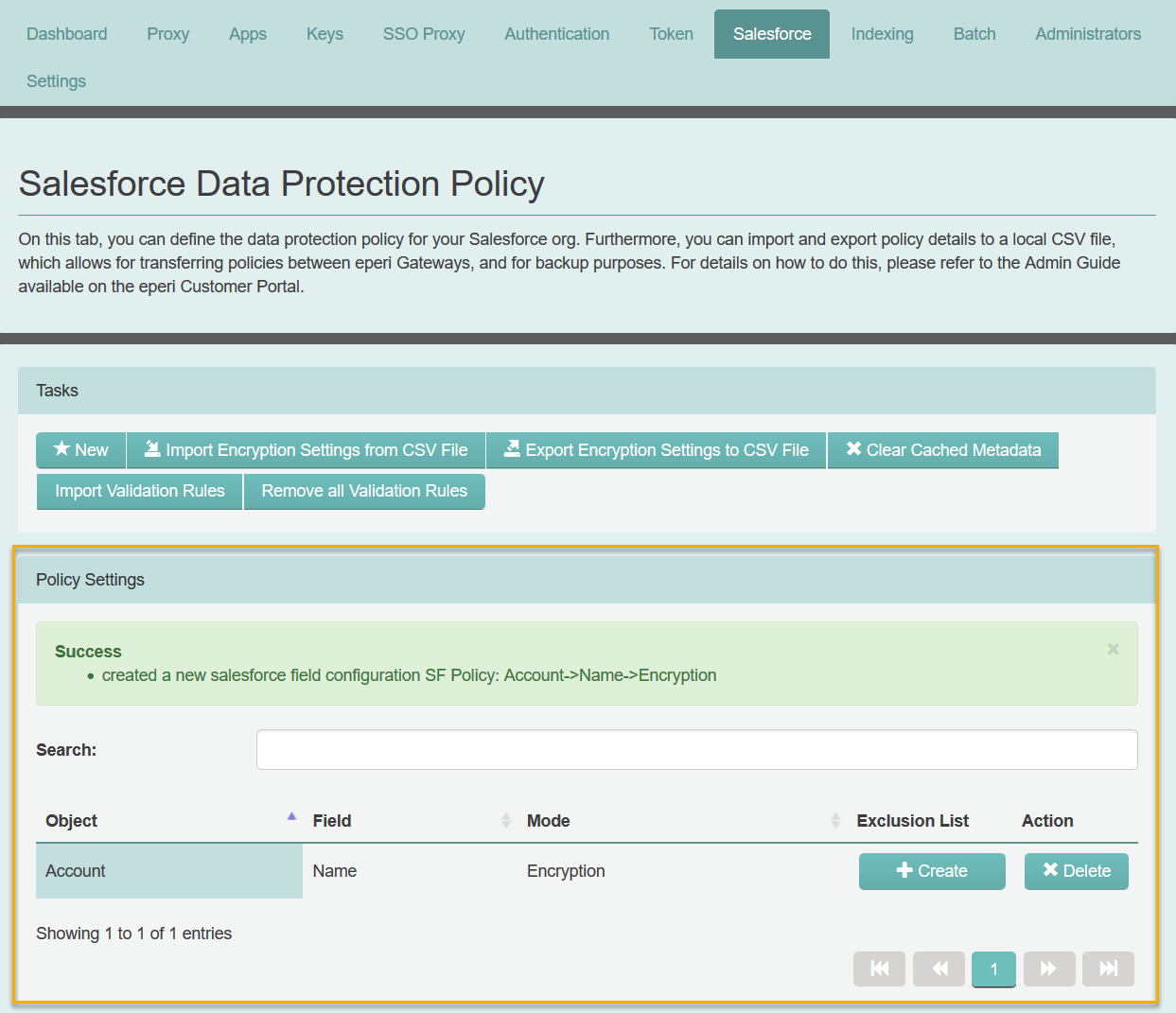Open the Authentication tab
Screen dimensions: 1176x1013
(556, 34)
